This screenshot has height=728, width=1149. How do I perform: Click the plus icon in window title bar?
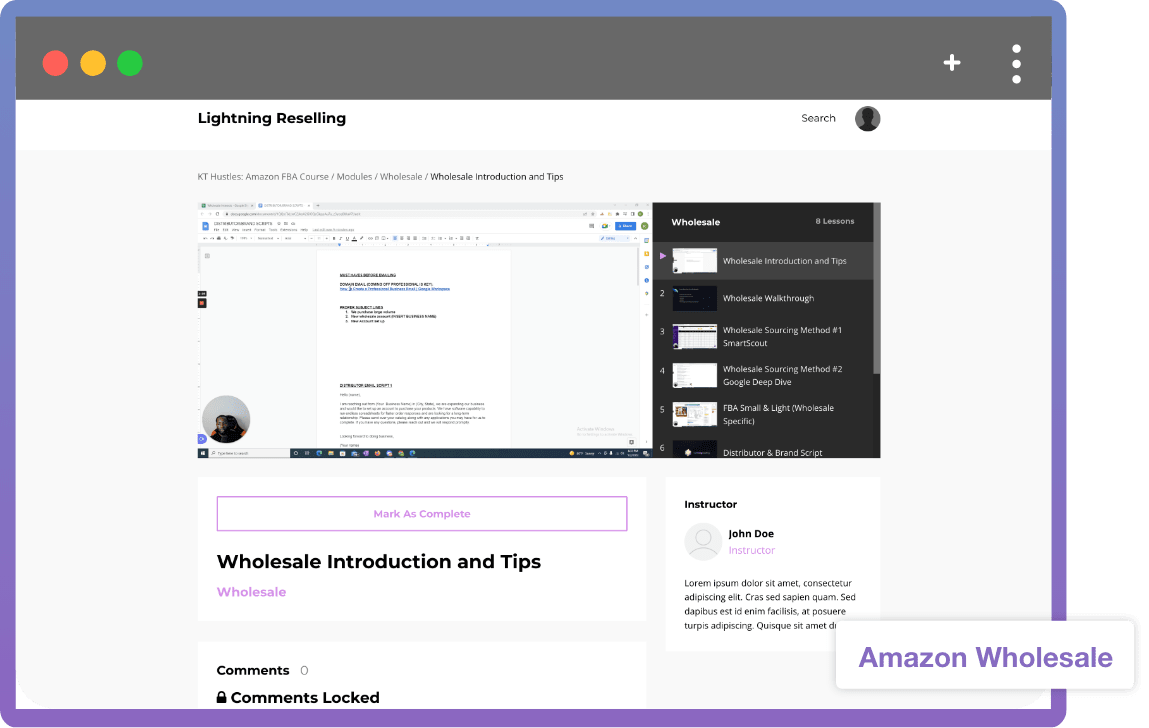[952, 63]
